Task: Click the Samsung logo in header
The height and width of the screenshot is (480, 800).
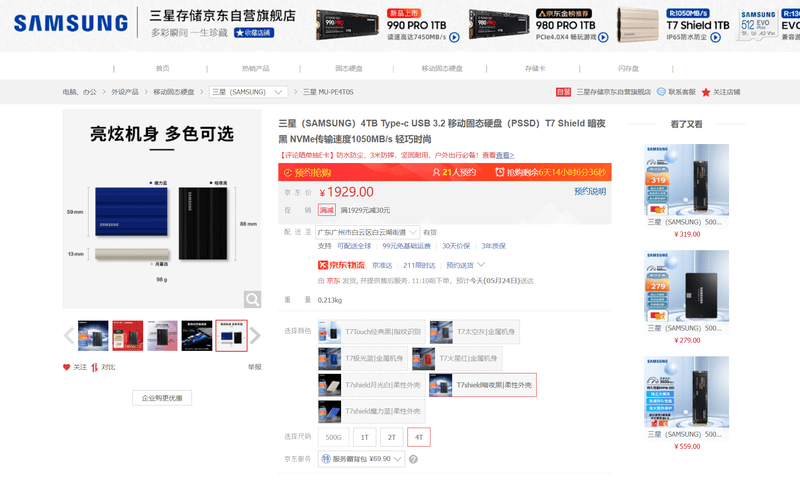Action: pos(71,23)
